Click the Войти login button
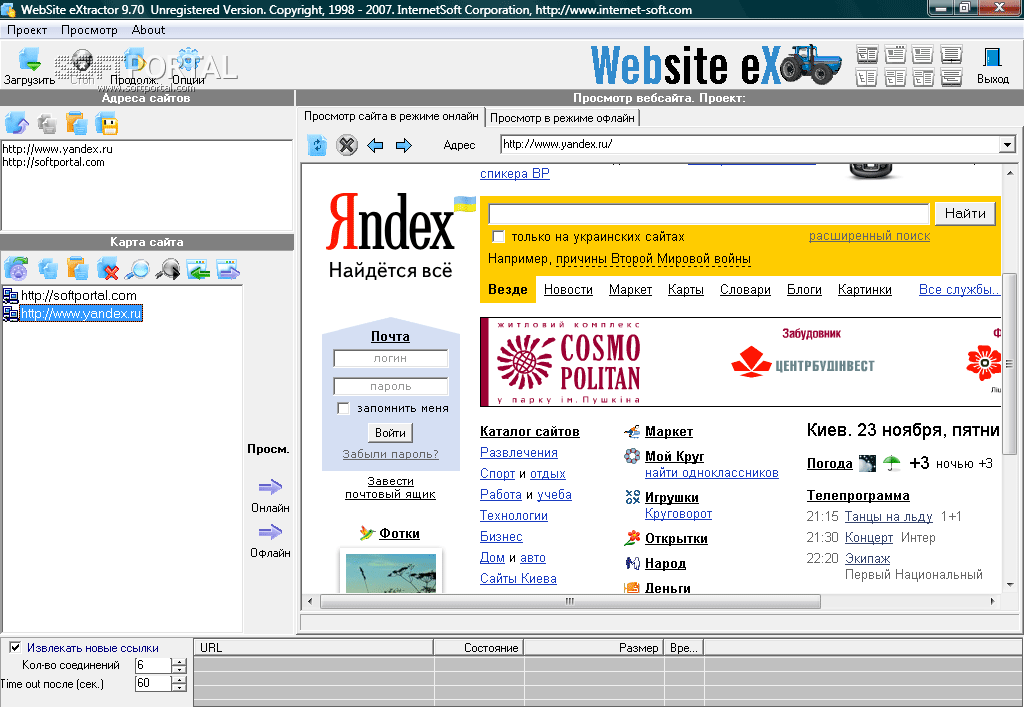This screenshot has height=708, width=1024. tap(391, 432)
